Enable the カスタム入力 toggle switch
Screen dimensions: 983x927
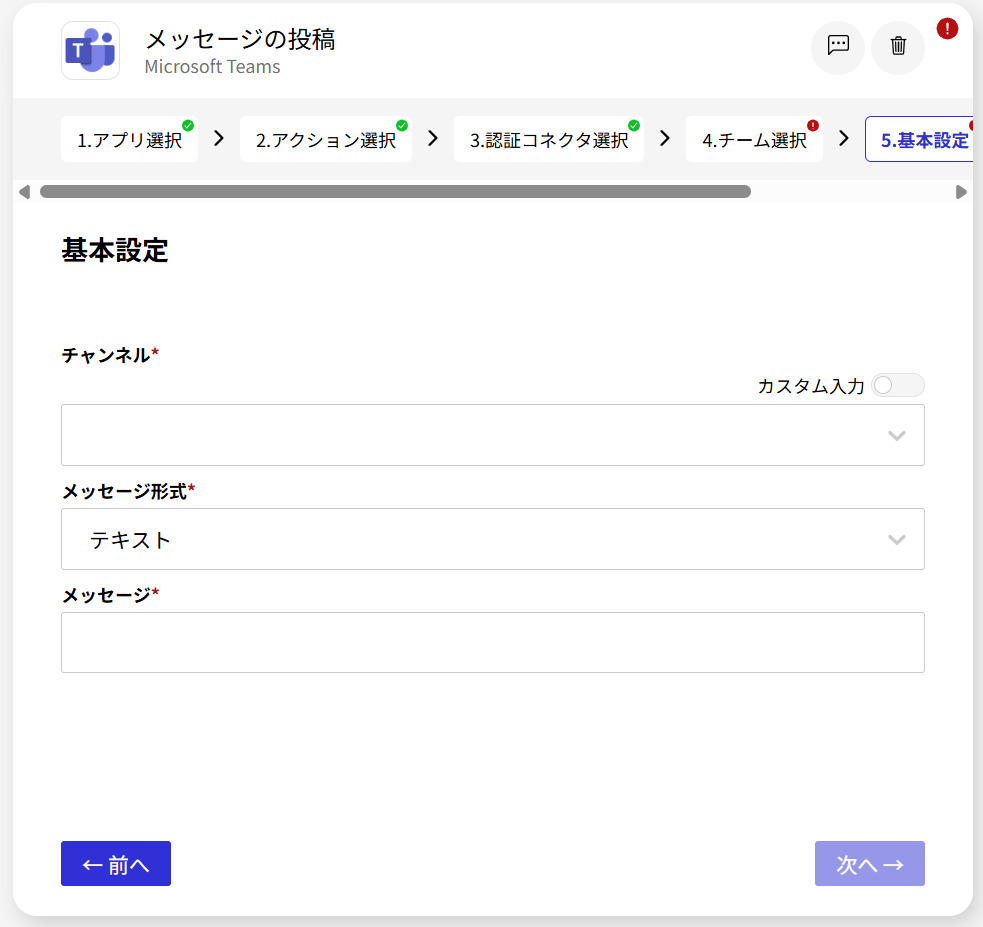point(897,386)
